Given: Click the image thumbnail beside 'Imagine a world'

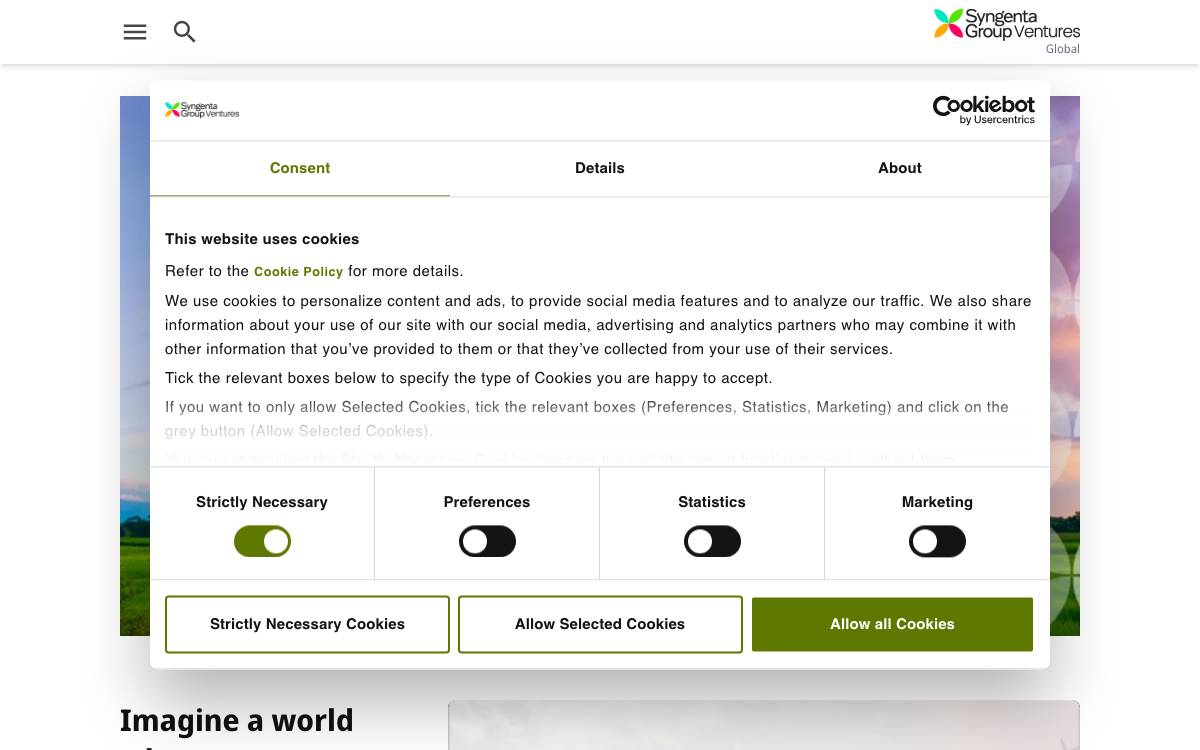Looking at the screenshot, I should click(764, 725).
